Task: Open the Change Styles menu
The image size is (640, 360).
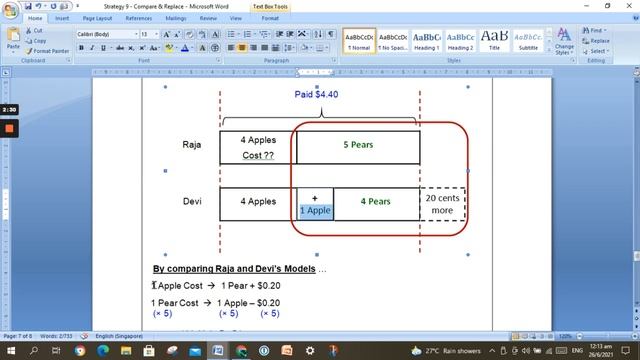Action: (x=564, y=41)
